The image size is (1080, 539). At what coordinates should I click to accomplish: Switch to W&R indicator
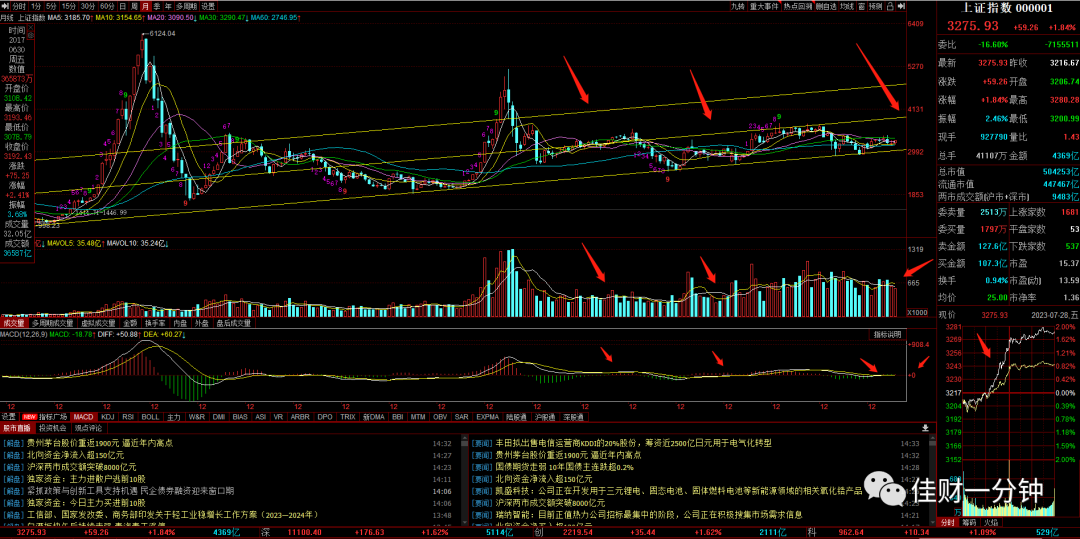click(196, 417)
